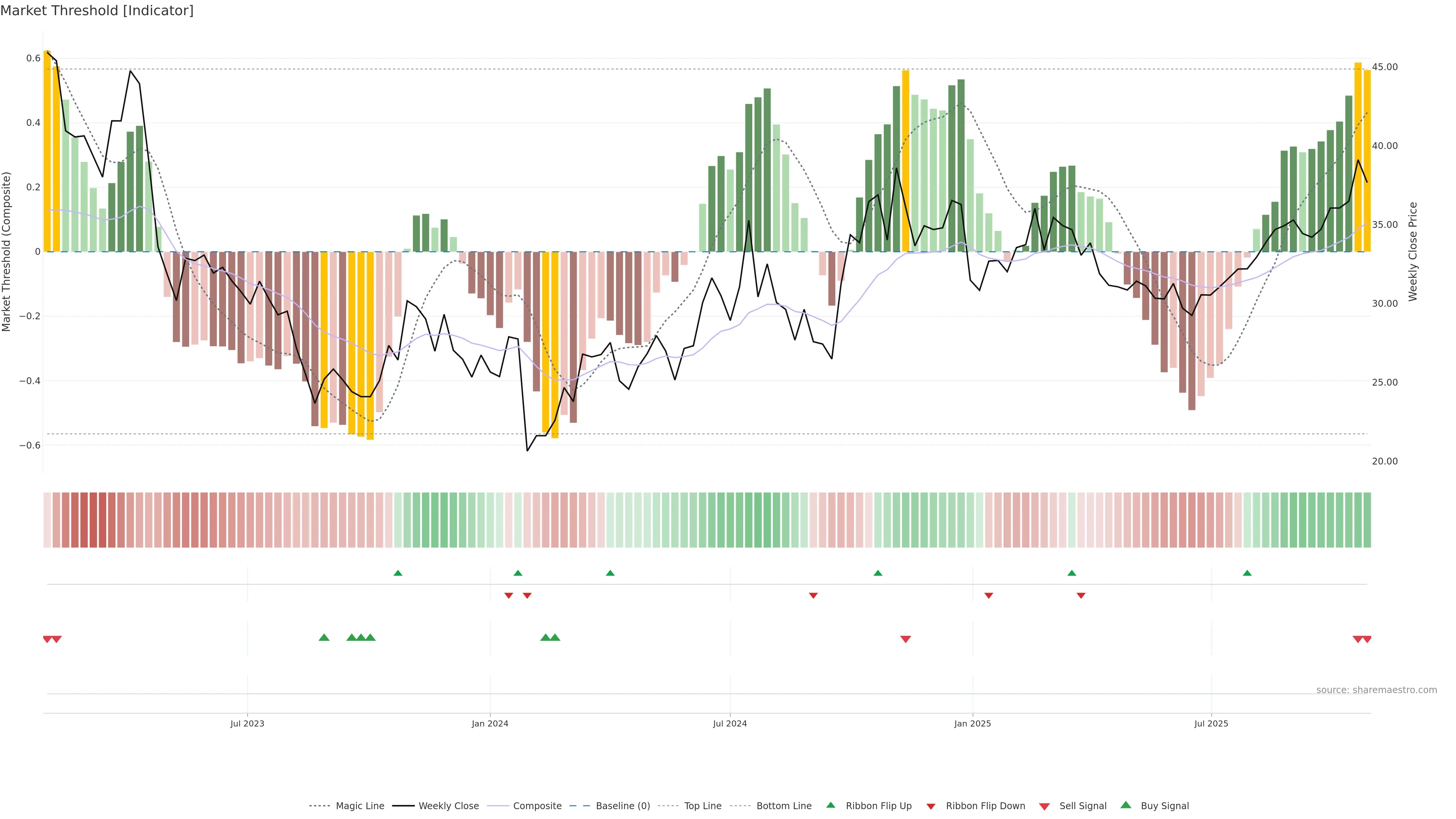Click the Jul 2025 x-axis label

click(1211, 723)
